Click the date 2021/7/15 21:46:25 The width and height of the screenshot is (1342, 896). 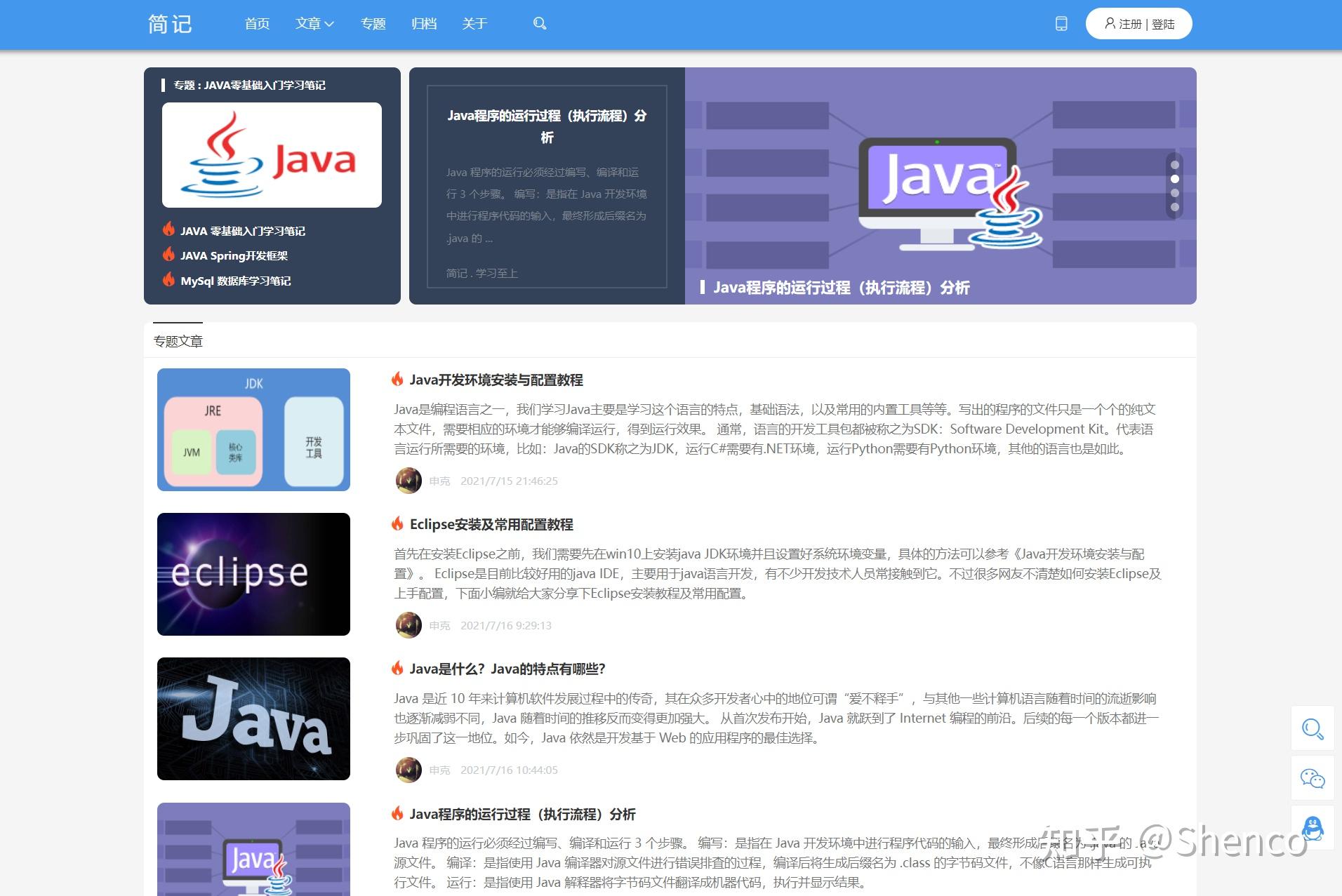tap(509, 481)
